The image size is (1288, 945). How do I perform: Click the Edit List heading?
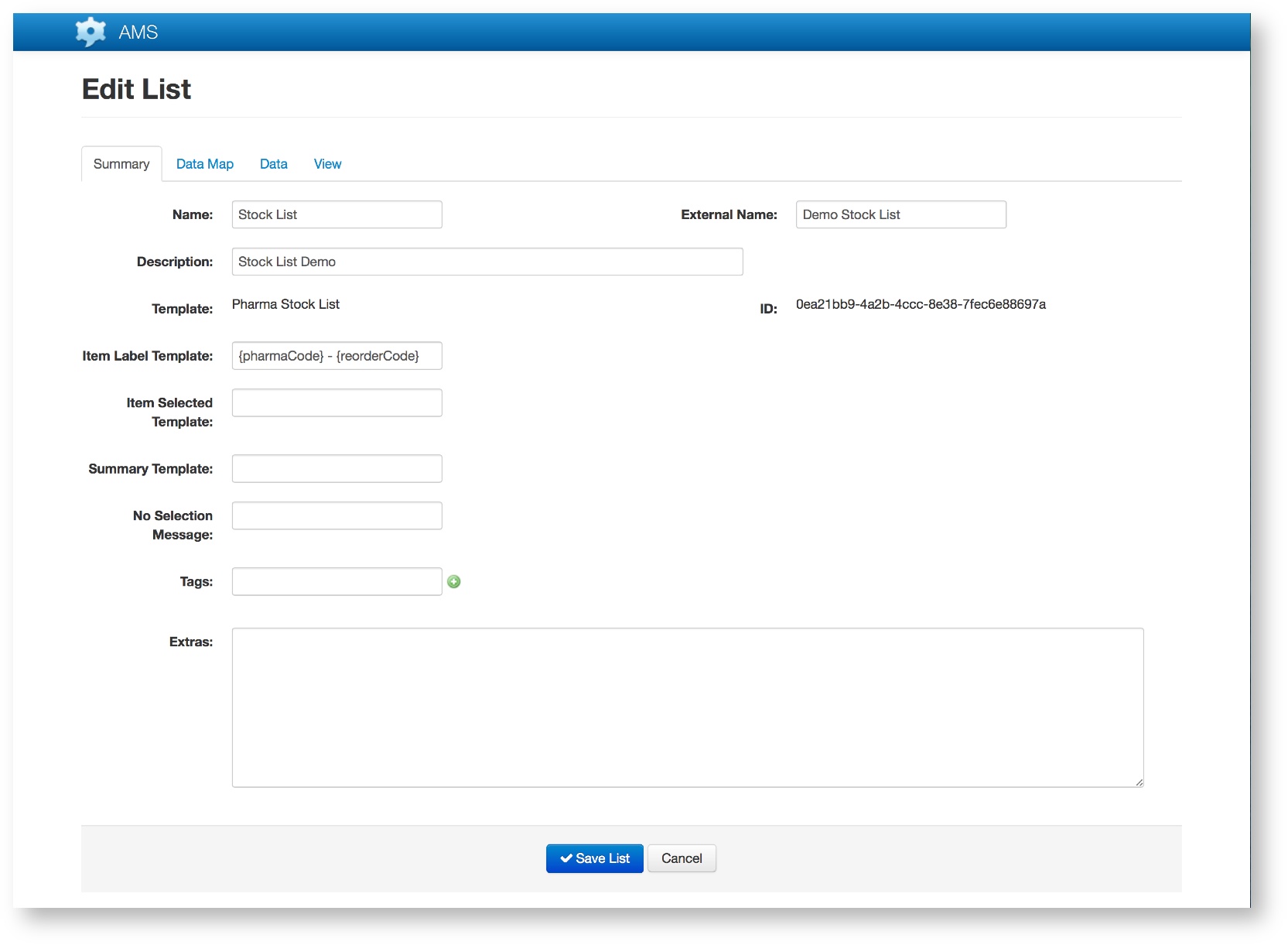pyautogui.click(x=136, y=89)
